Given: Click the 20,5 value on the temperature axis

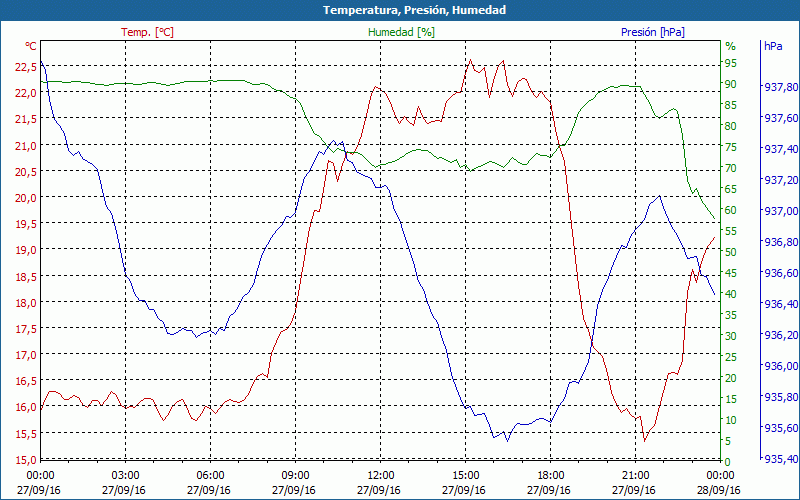Looking at the screenshot, I should (27, 171).
